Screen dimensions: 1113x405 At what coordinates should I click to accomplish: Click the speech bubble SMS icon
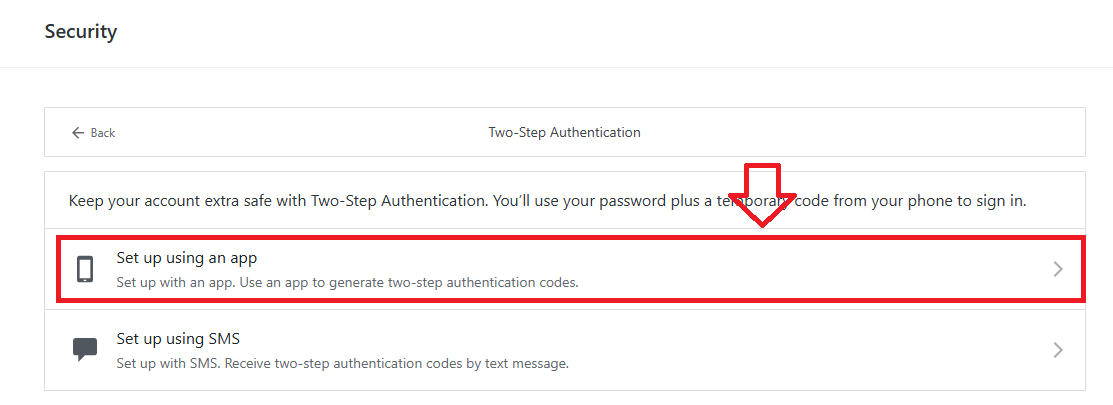[85, 350]
